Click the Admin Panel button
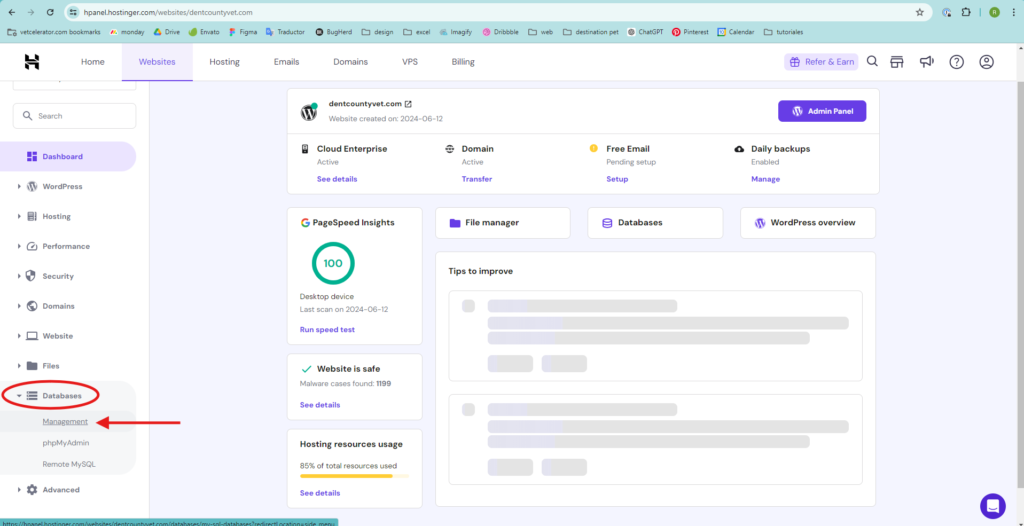Viewport: 1024px width, 526px height. point(822,111)
